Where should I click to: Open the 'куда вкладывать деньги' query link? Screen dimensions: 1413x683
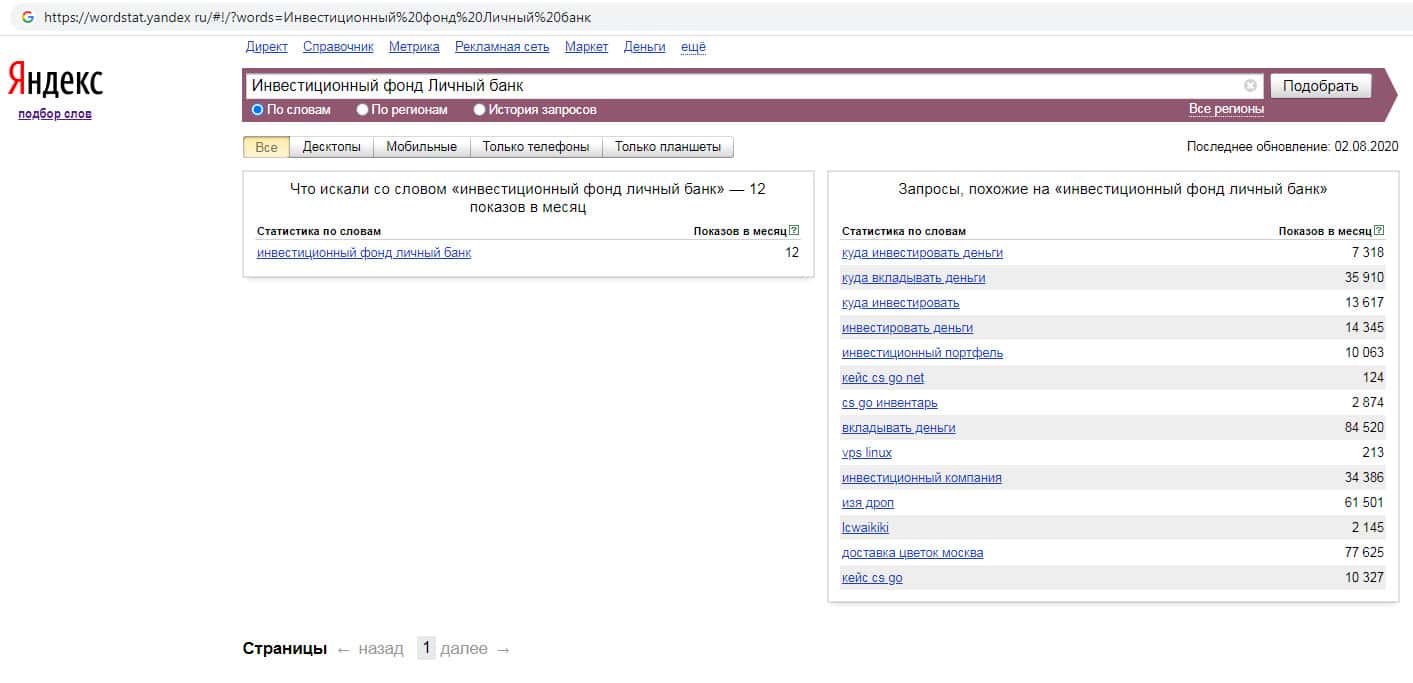[913, 278]
